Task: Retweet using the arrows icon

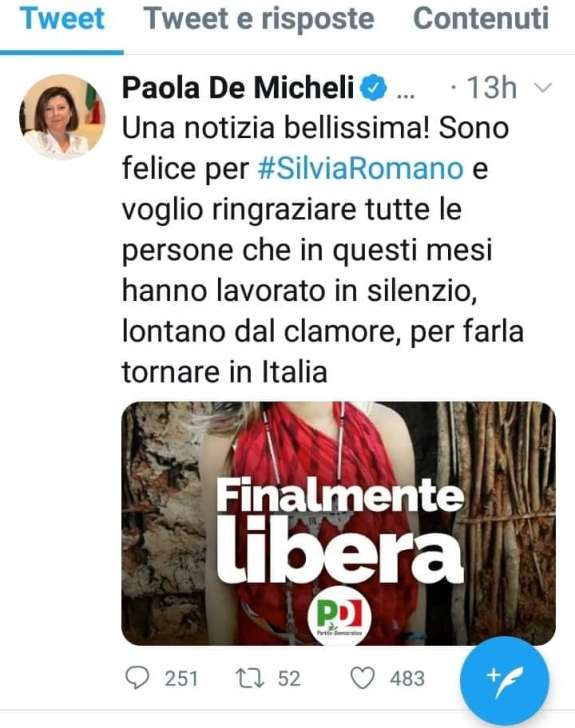Action: tap(250, 678)
